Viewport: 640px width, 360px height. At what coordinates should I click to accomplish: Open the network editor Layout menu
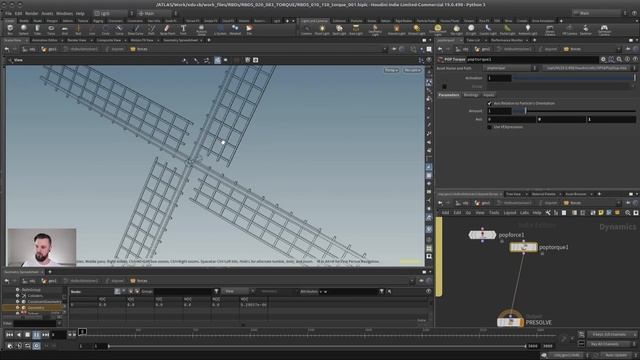tap(510, 213)
